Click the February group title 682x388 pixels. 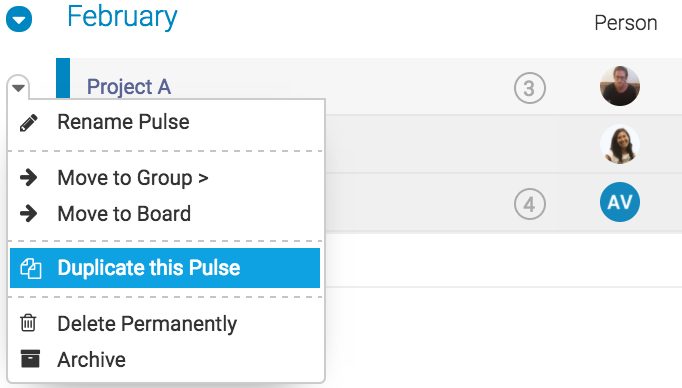click(x=122, y=17)
